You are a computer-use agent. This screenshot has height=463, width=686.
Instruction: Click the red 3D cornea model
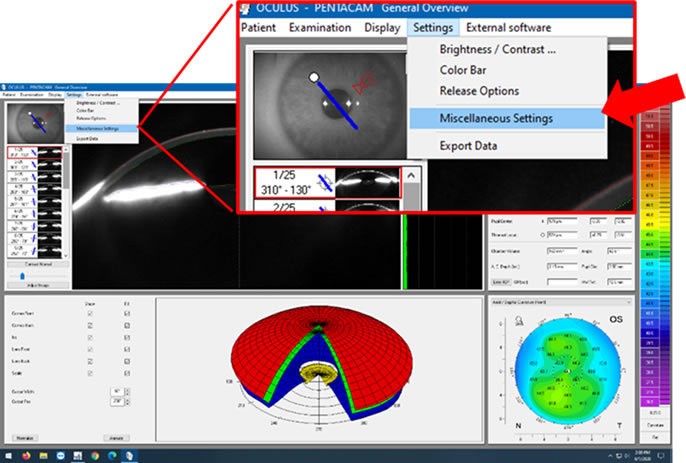click(321, 363)
